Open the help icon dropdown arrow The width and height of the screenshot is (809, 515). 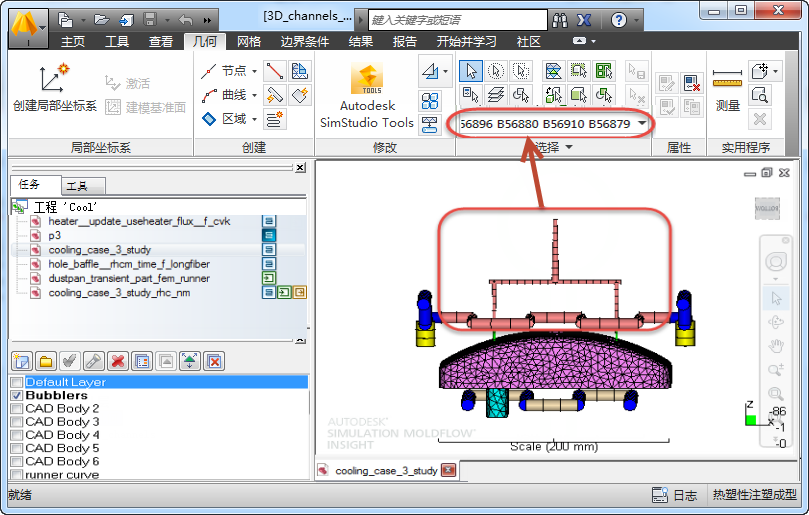point(636,21)
